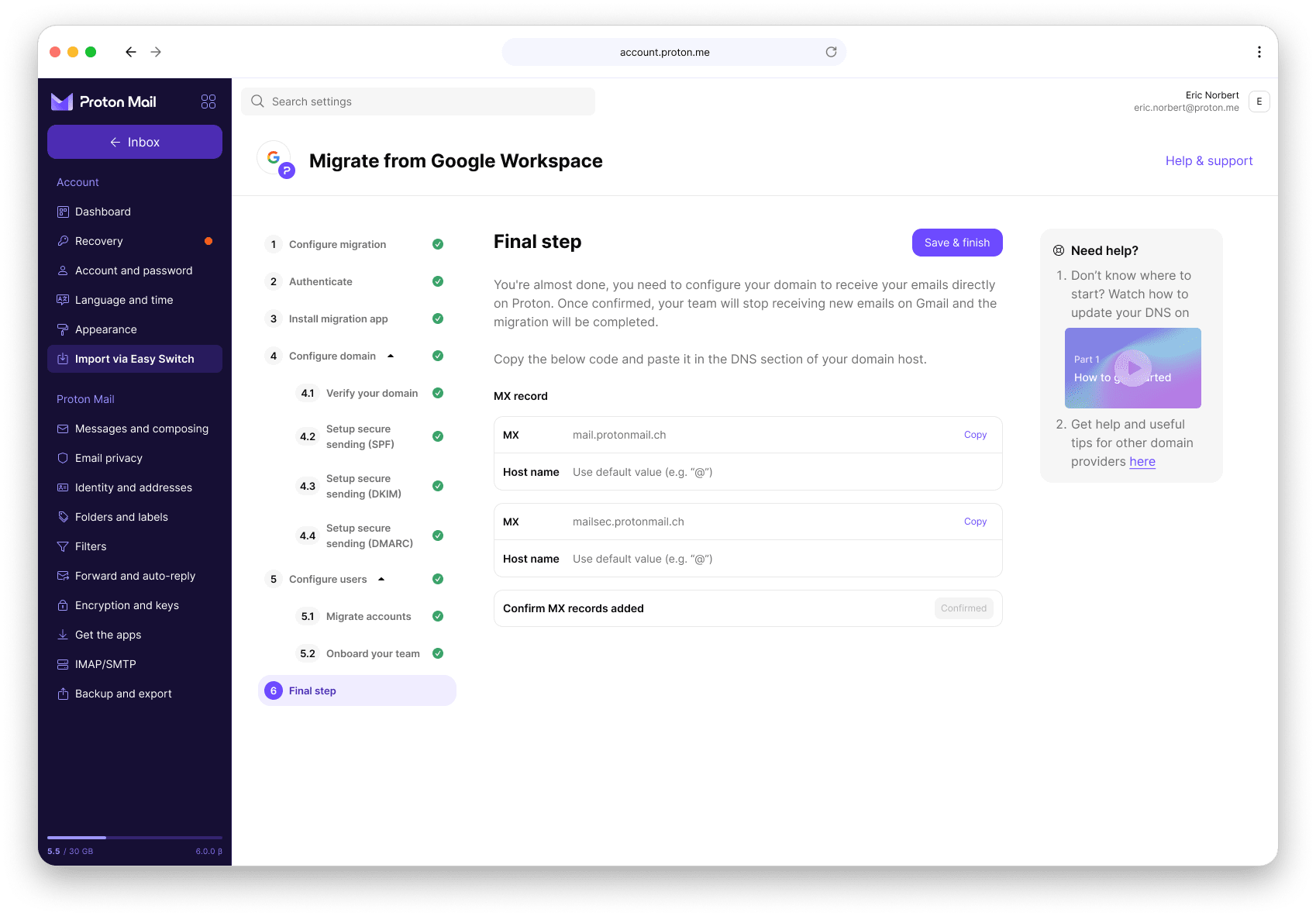Open substep 5.2 Onboard your team
The height and width of the screenshot is (916, 1316).
[x=372, y=653]
